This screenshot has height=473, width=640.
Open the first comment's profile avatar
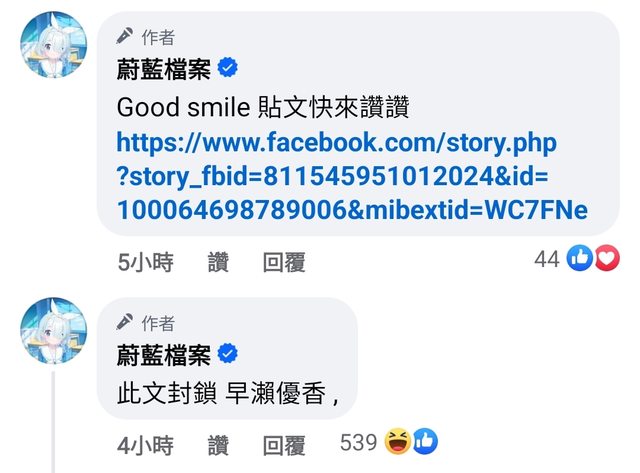click(53, 44)
